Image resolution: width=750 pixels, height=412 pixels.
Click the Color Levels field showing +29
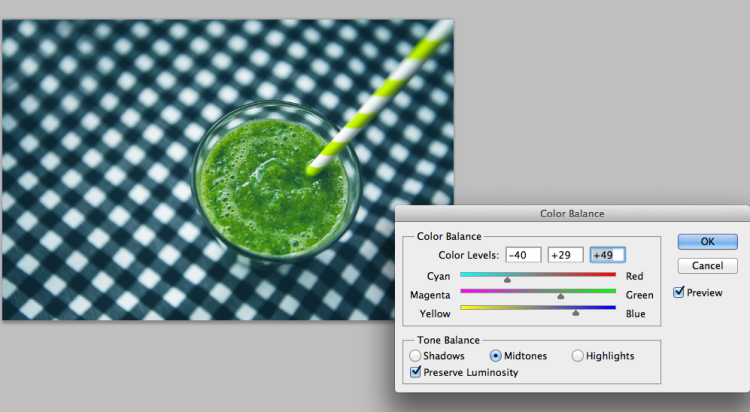[565, 255]
